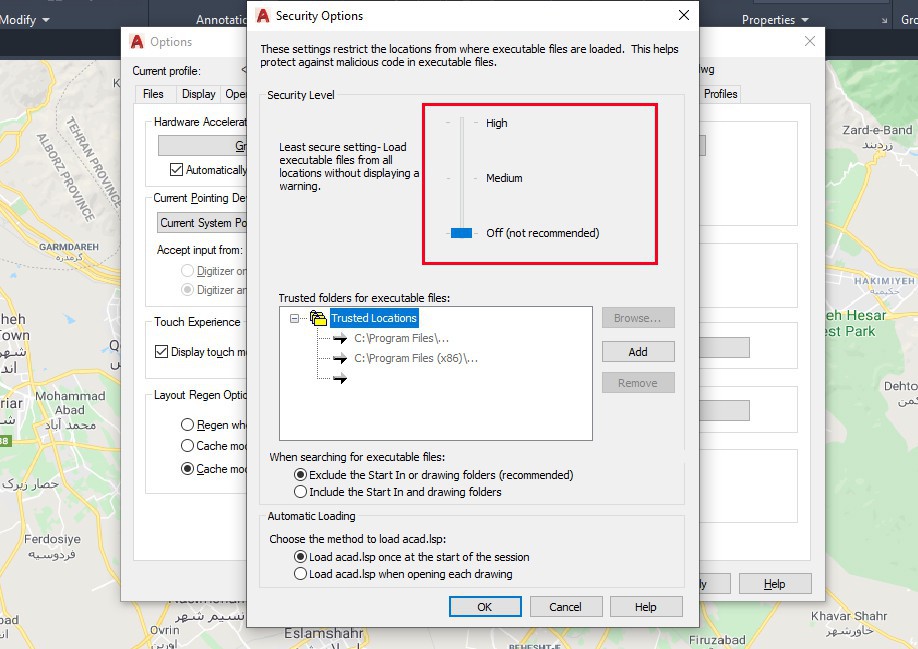Viewport: 918px width, 649px height.
Task: Select C:\Program Files\... trusted path
Action: 402,338
